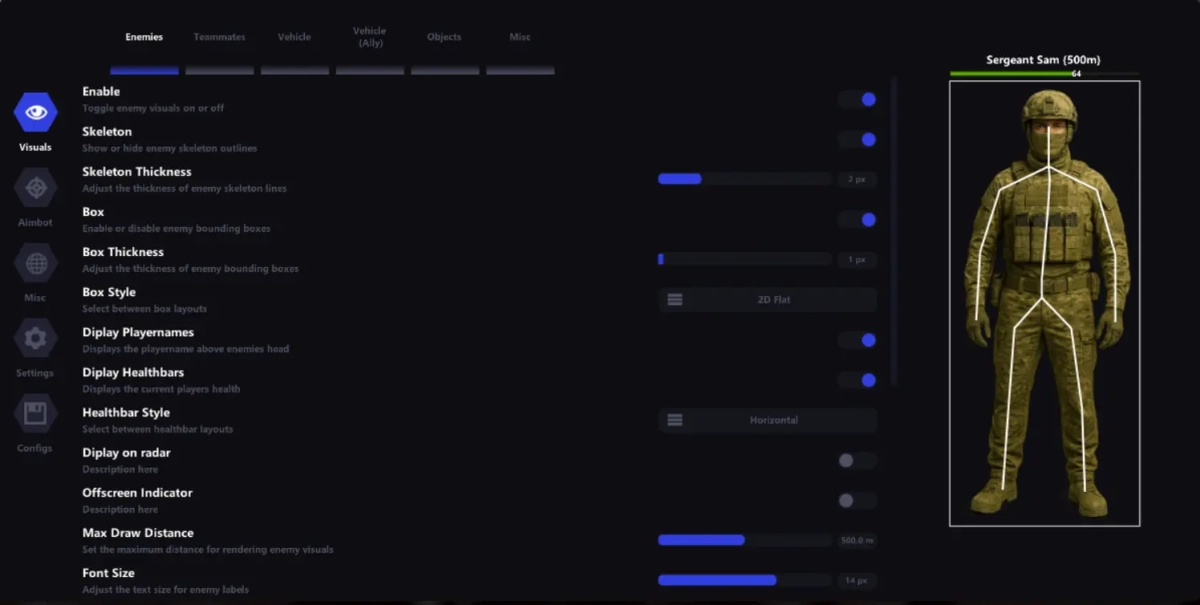Click the list icon in Healthbar Style selector
Viewport: 1200px width, 605px height.
click(675, 420)
